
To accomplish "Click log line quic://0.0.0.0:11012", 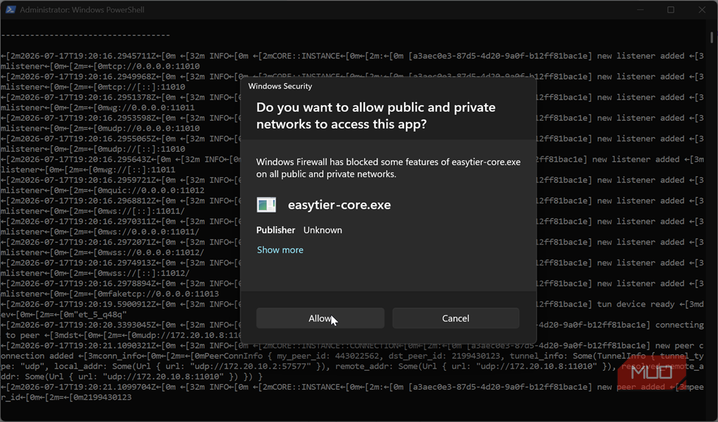I will point(103,190).
